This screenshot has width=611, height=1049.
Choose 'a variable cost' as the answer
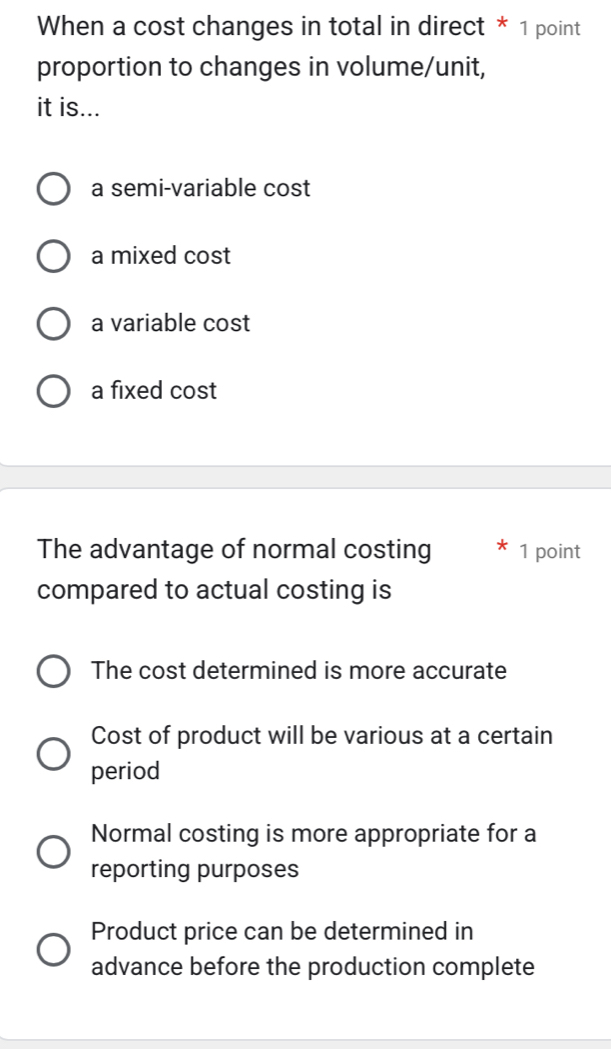pyautogui.click(x=53, y=323)
